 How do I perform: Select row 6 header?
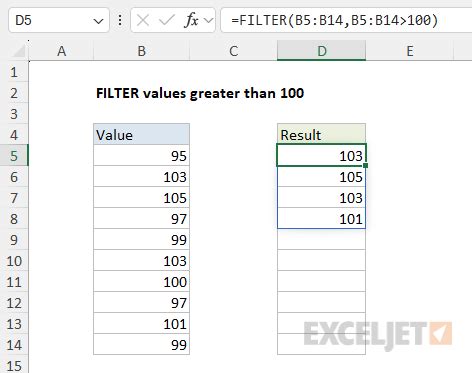click(14, 177)
